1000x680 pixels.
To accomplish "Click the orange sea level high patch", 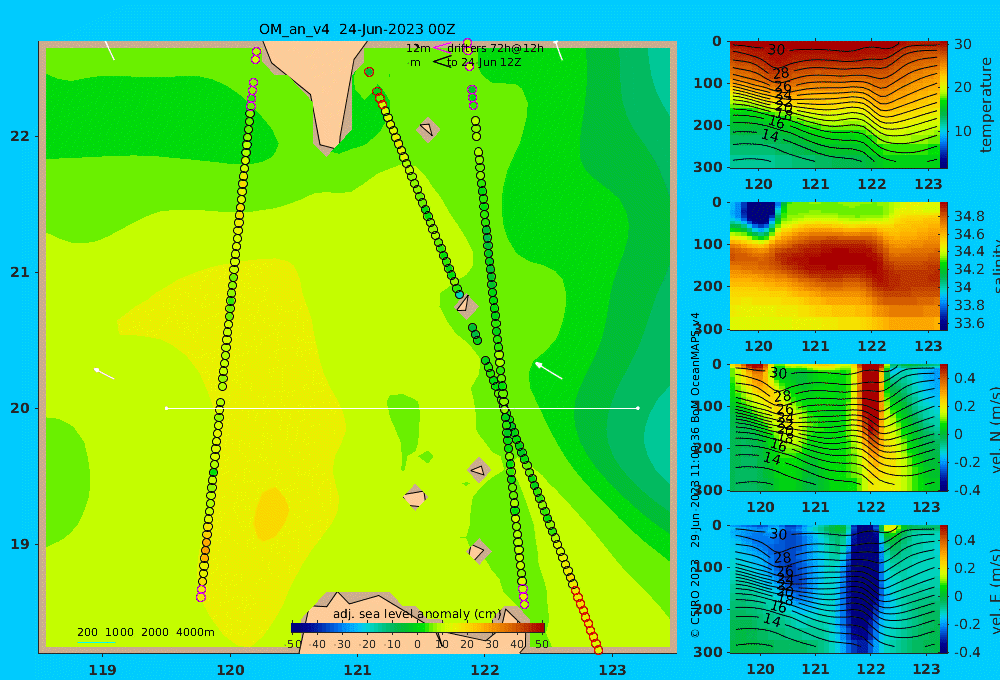I will 271,514.
